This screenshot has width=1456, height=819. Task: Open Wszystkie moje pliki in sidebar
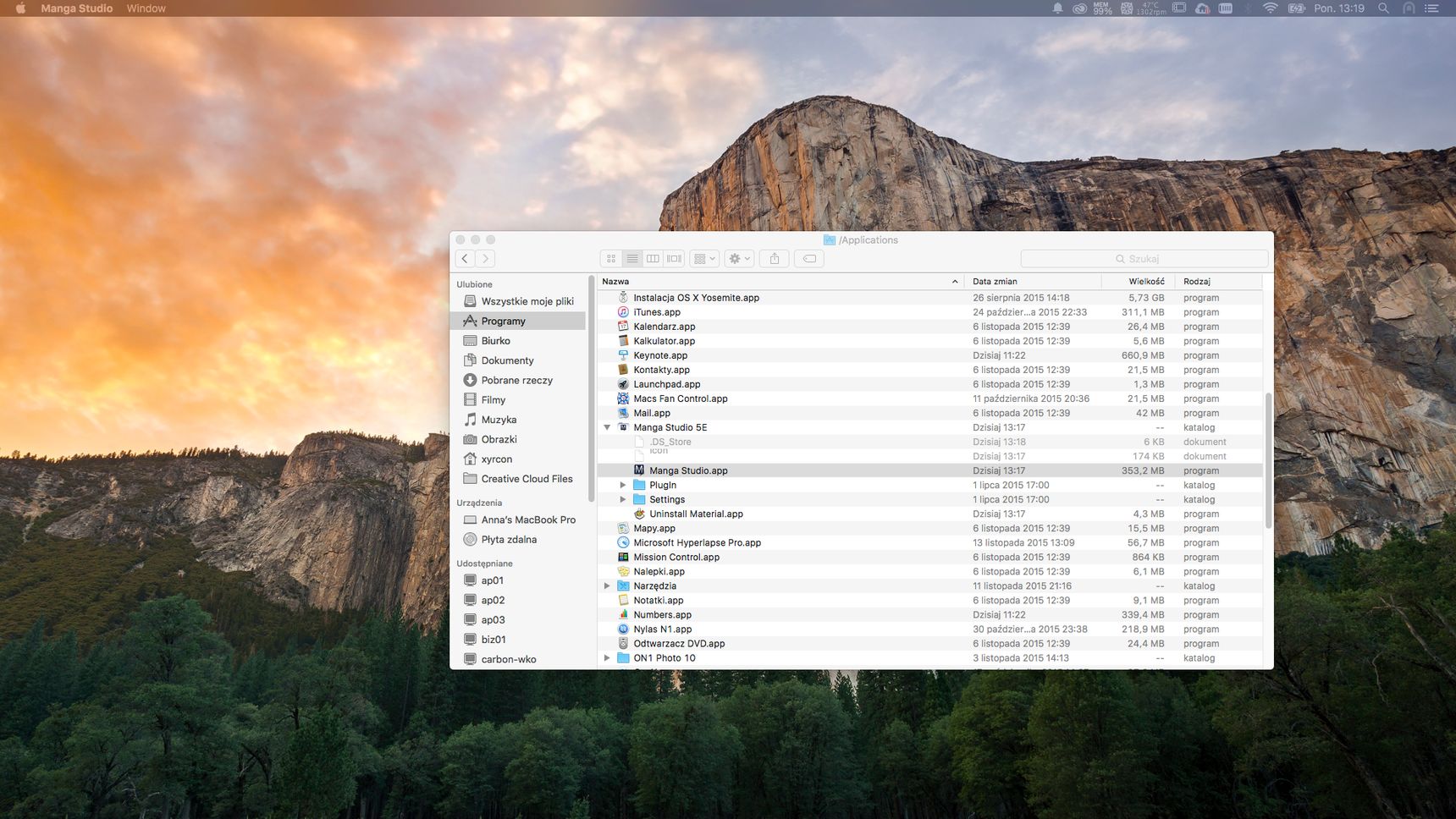[518, 301]
